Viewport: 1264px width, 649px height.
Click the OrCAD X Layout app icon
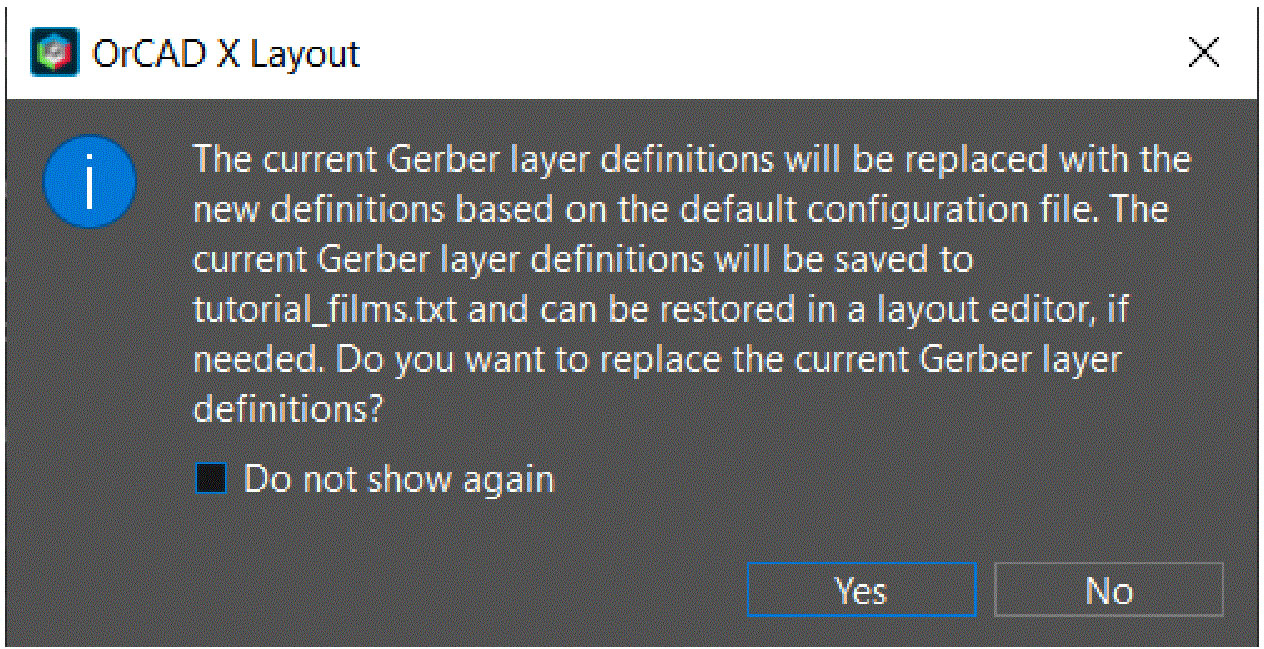pyautogui.click(x=54, y=52)
